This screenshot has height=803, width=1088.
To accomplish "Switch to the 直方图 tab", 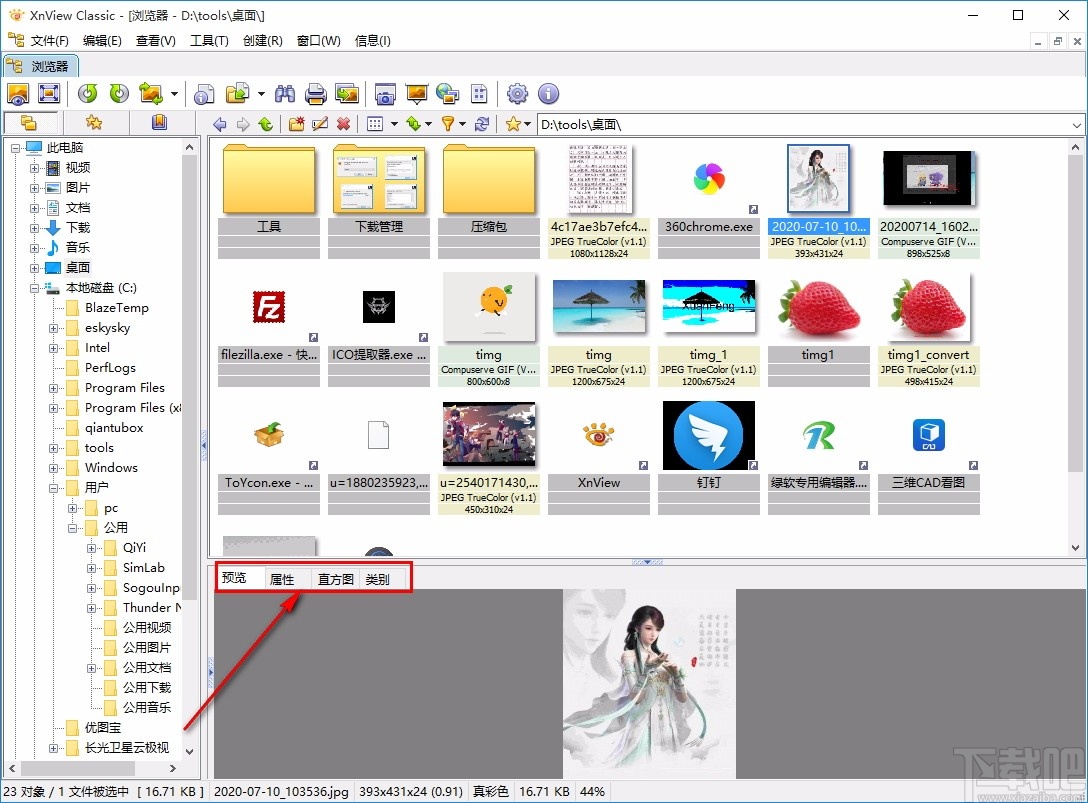I will pyautogui.click(x=334, y=578).
